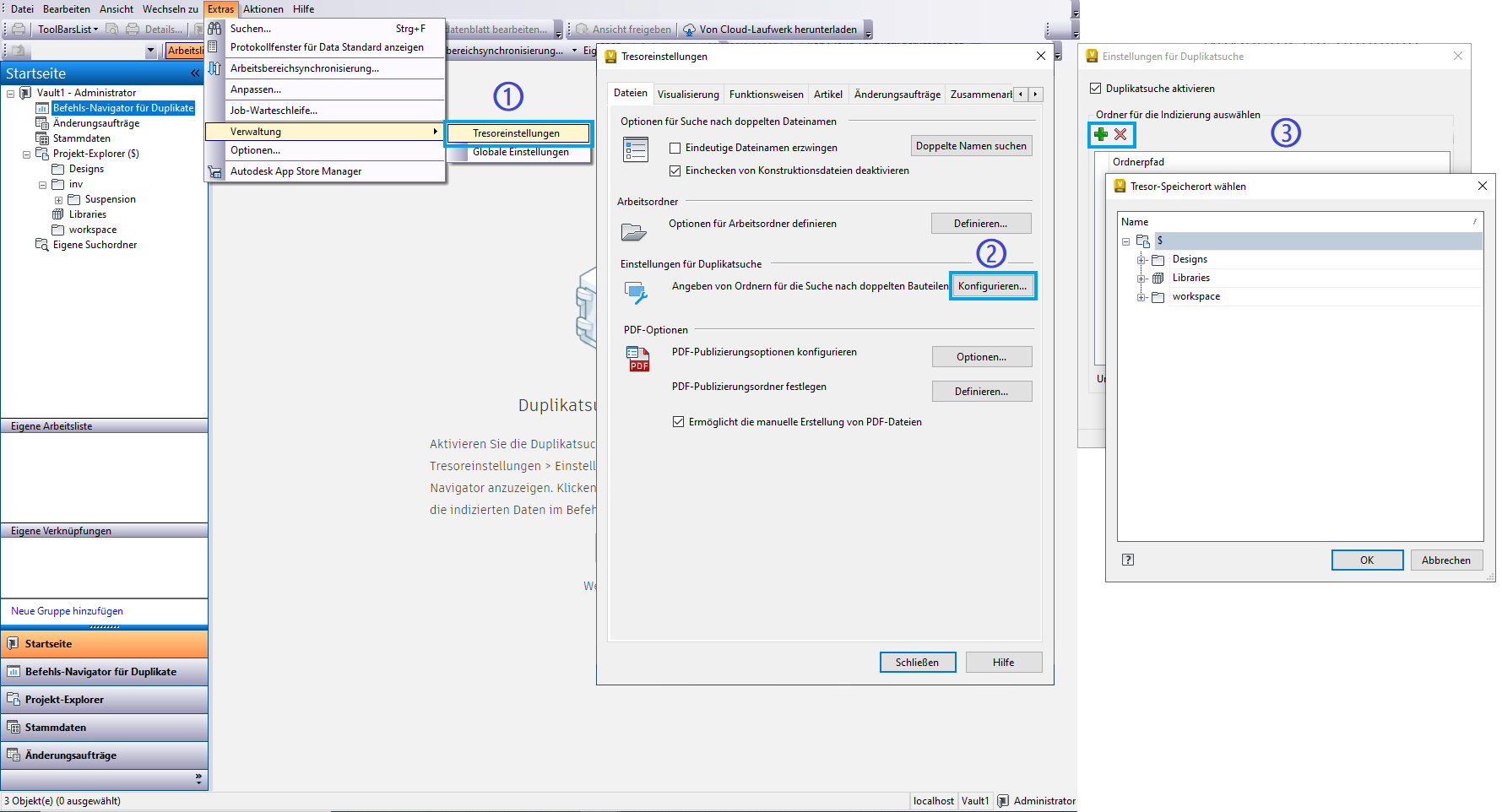The width and height of the screenshot is (1502, 812).
Task: Click Doppelte Namen suchen button
Action: 972,146
